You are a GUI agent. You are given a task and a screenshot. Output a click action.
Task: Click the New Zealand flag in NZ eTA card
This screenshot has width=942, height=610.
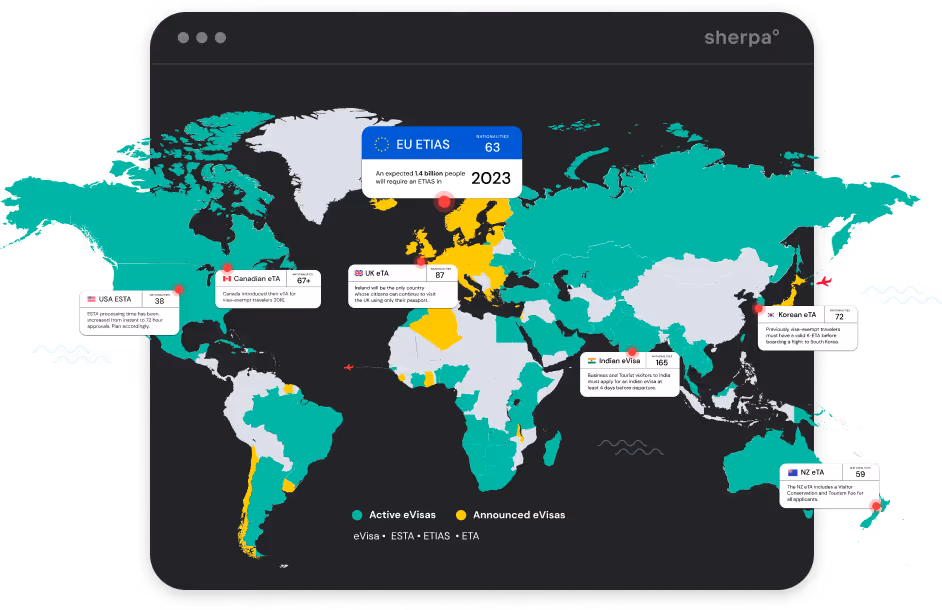pos(792,472)
